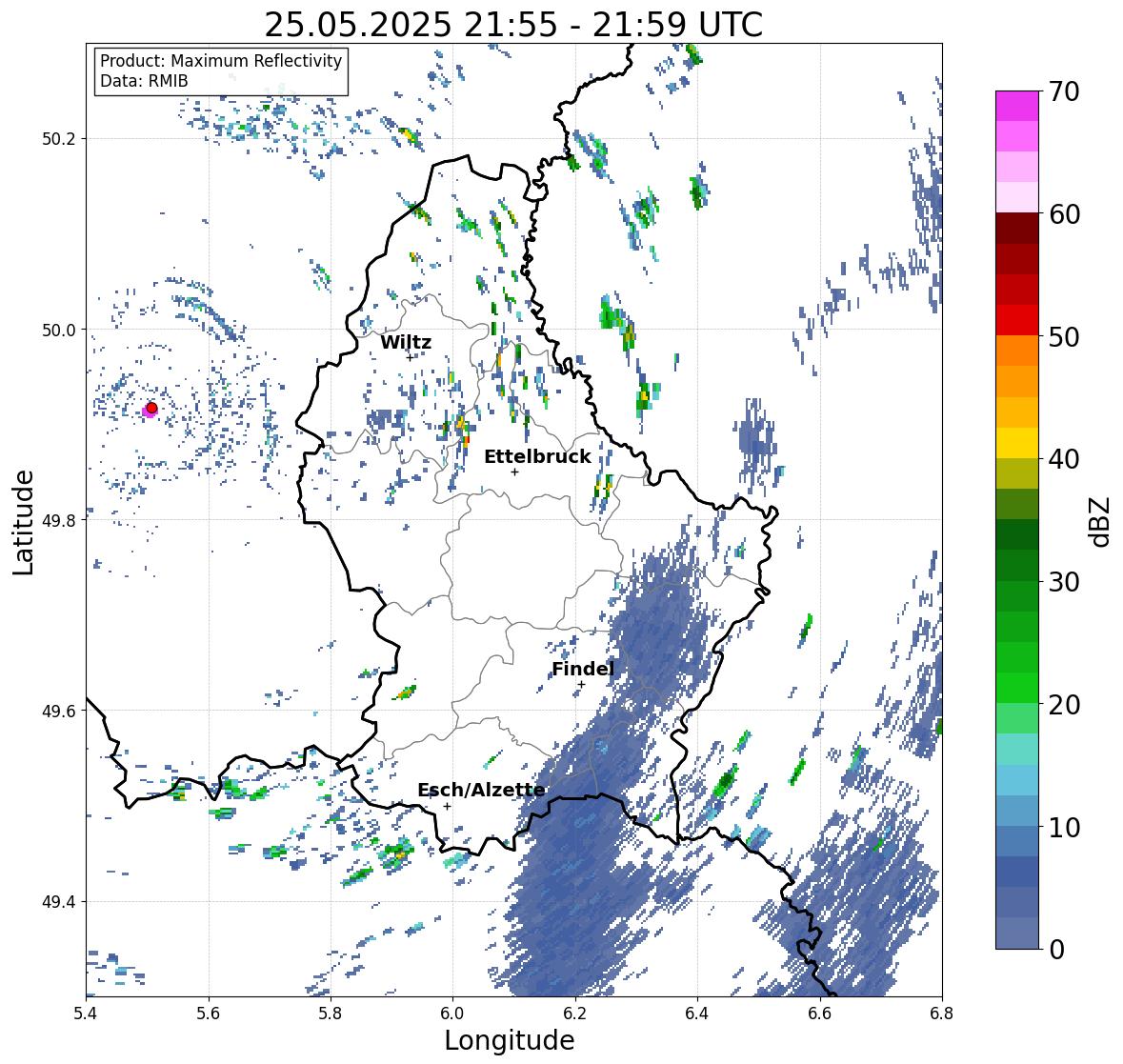Click the 6.2 longitude tick label
Viewport: 1123px width, 1064px height.
coord(575,1013)
